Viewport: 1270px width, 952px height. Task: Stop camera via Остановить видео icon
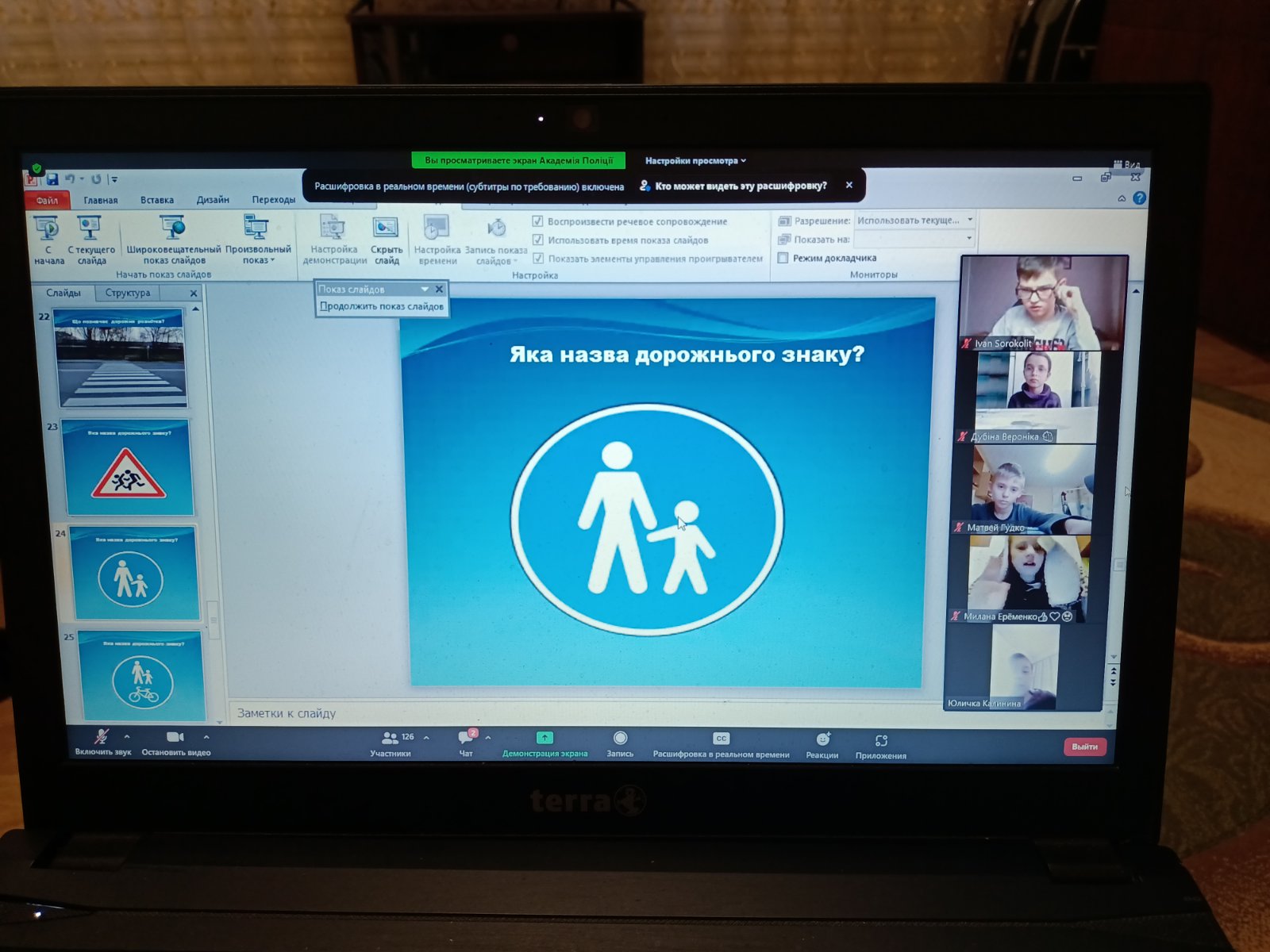coord(175,737)
